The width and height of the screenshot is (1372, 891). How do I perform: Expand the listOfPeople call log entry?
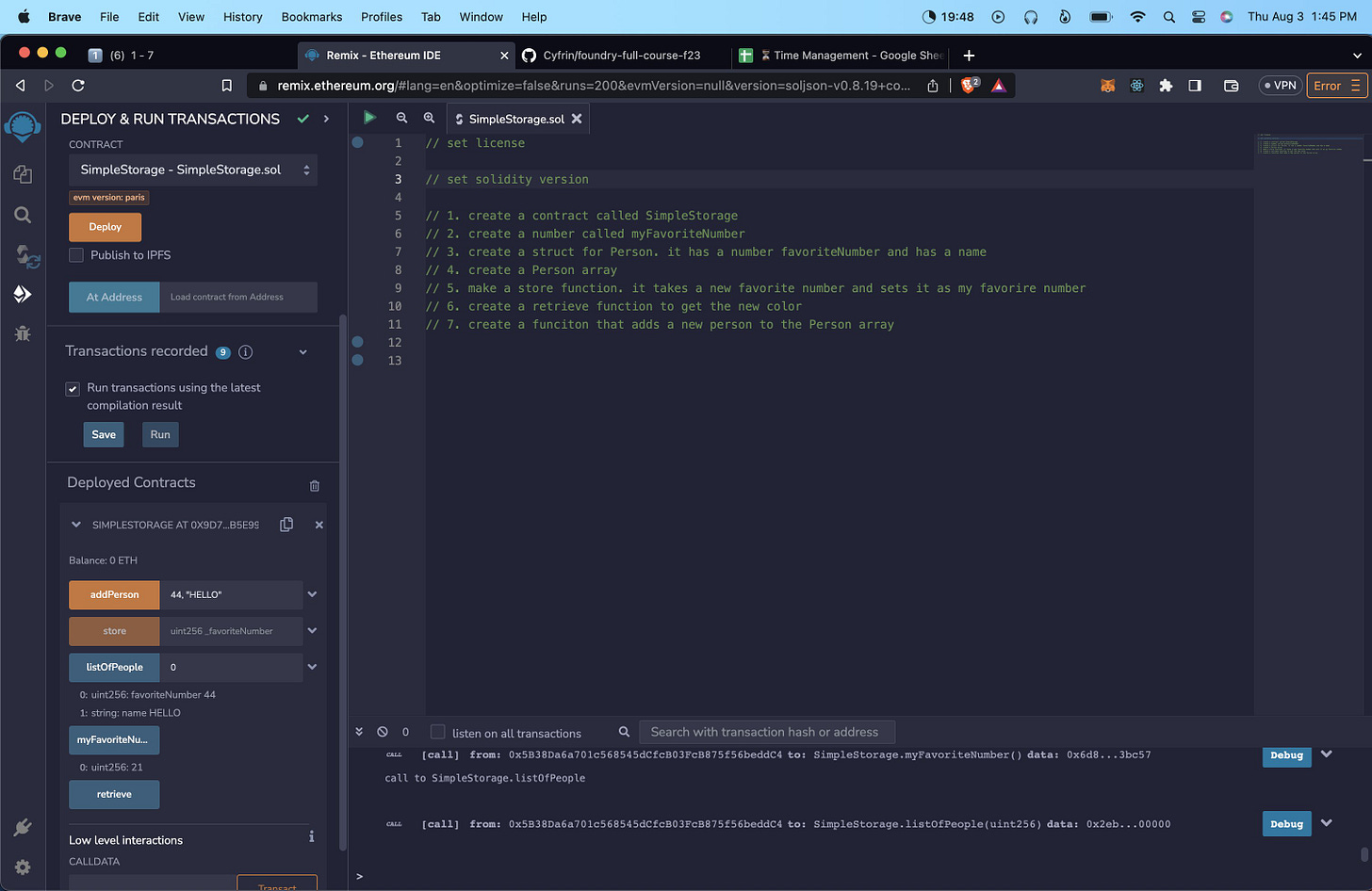point(1327,823)
